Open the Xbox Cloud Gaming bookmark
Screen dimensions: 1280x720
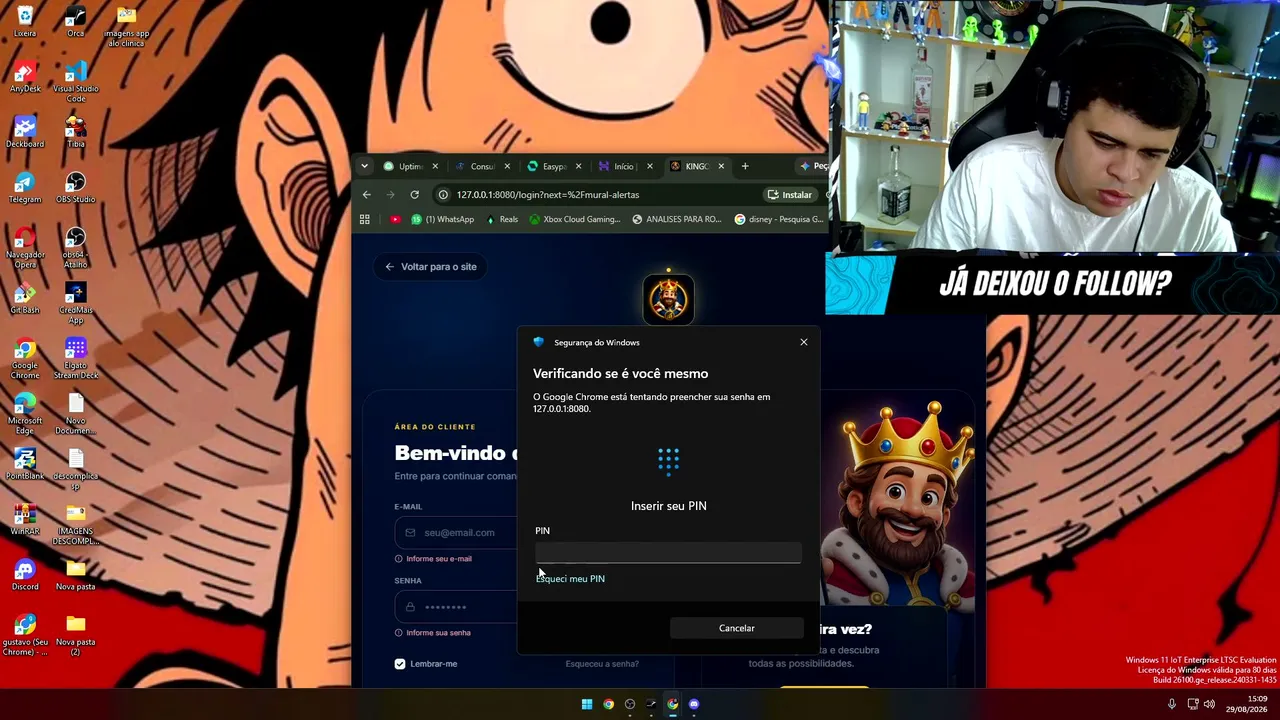click(575, 219)
